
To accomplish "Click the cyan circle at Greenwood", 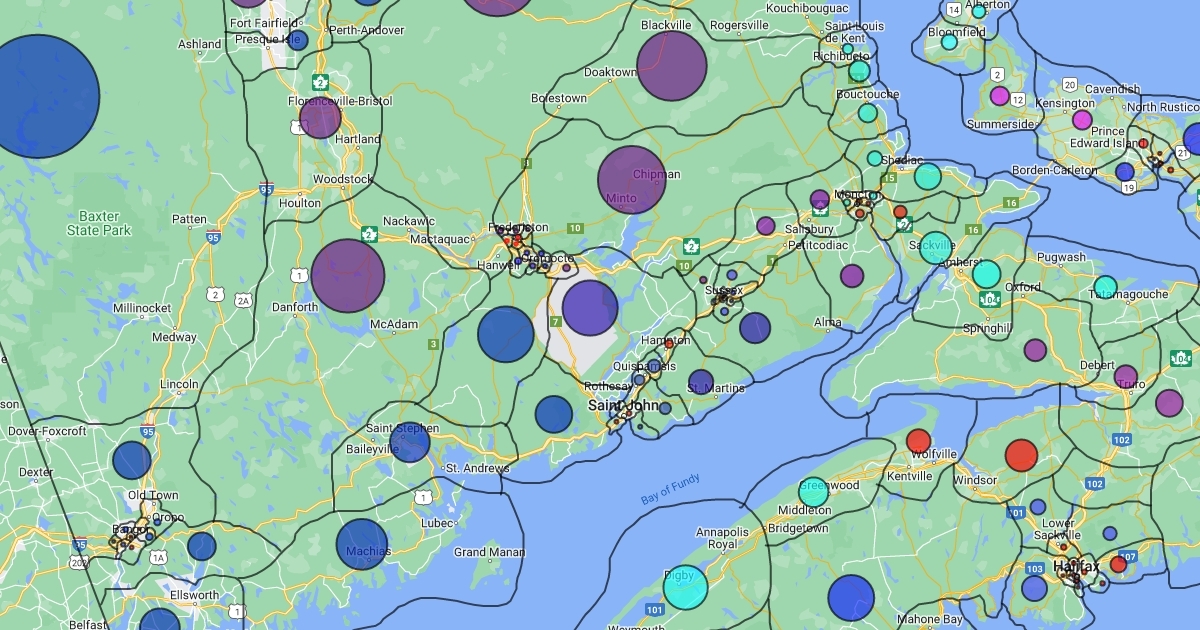I will click(814, 492).
